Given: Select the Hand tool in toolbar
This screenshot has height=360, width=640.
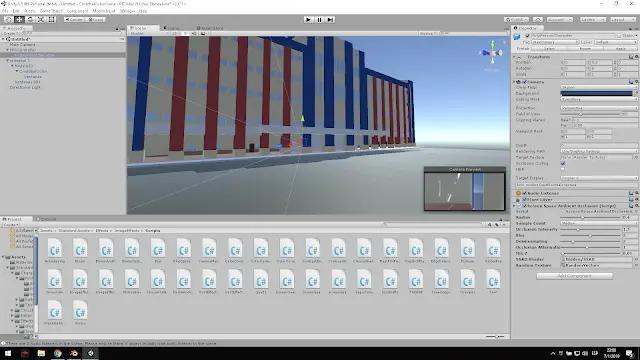Looking at the screenshot, I should pyautogui.click(x=8, y=20).
